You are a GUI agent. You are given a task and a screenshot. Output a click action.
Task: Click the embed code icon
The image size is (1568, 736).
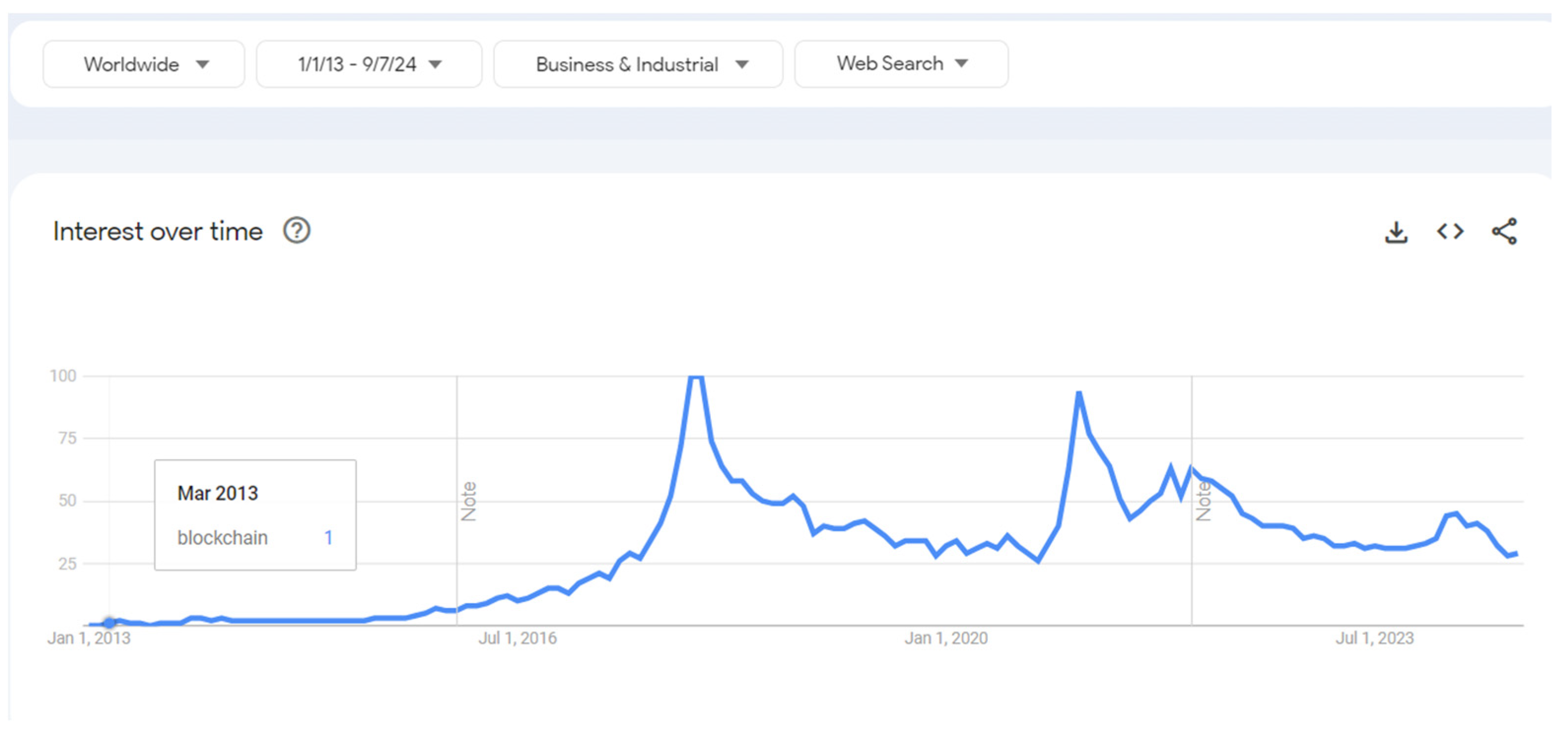tap(1450, 232)
